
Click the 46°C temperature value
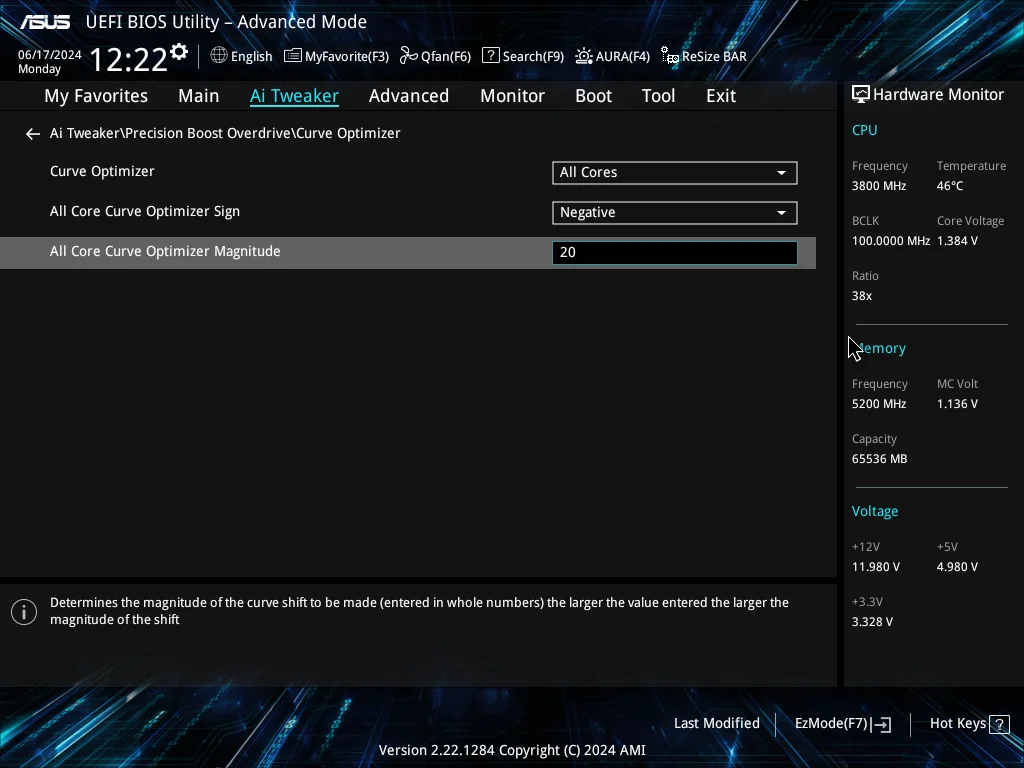point(950,186)
